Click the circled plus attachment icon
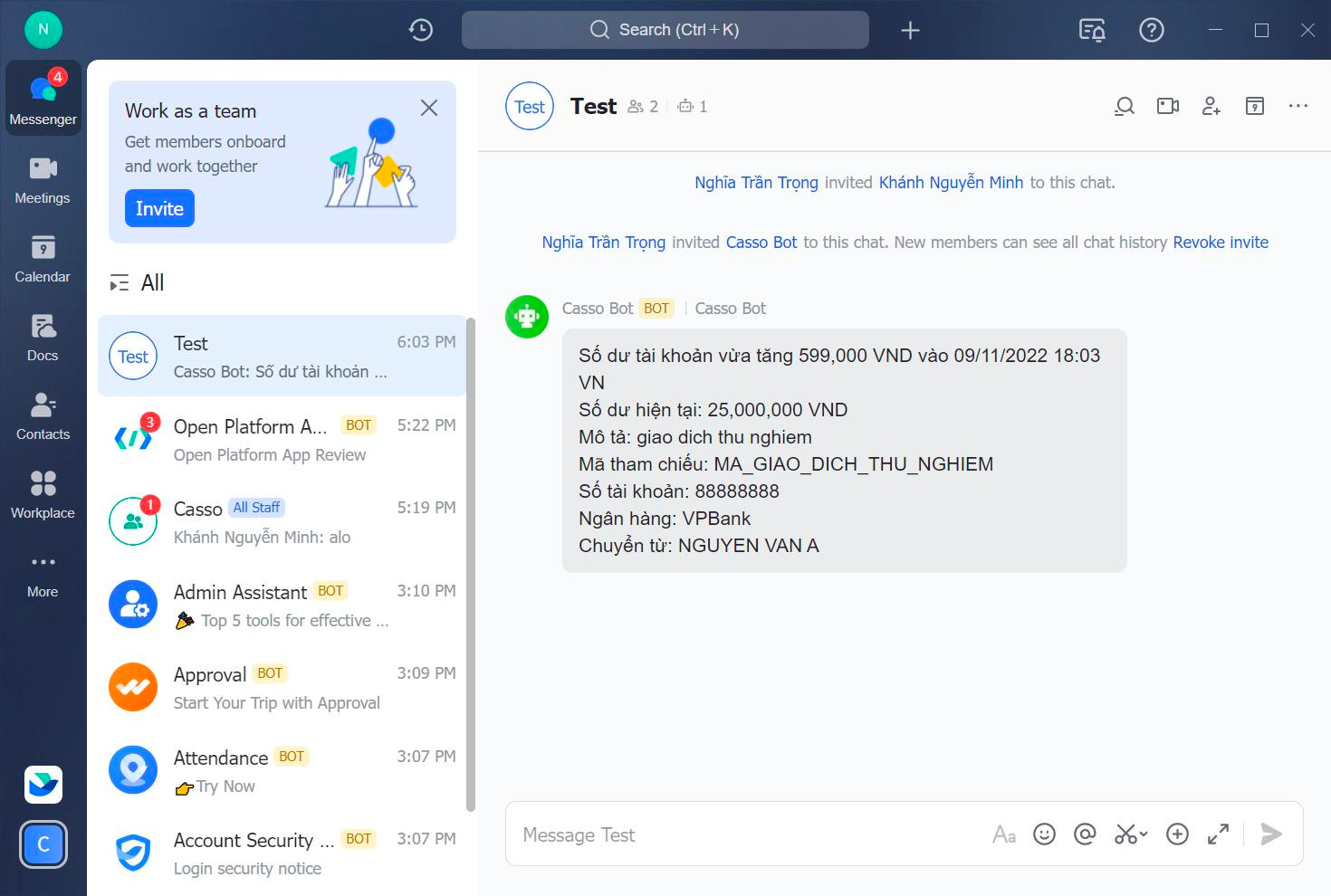 [1177, 834]
